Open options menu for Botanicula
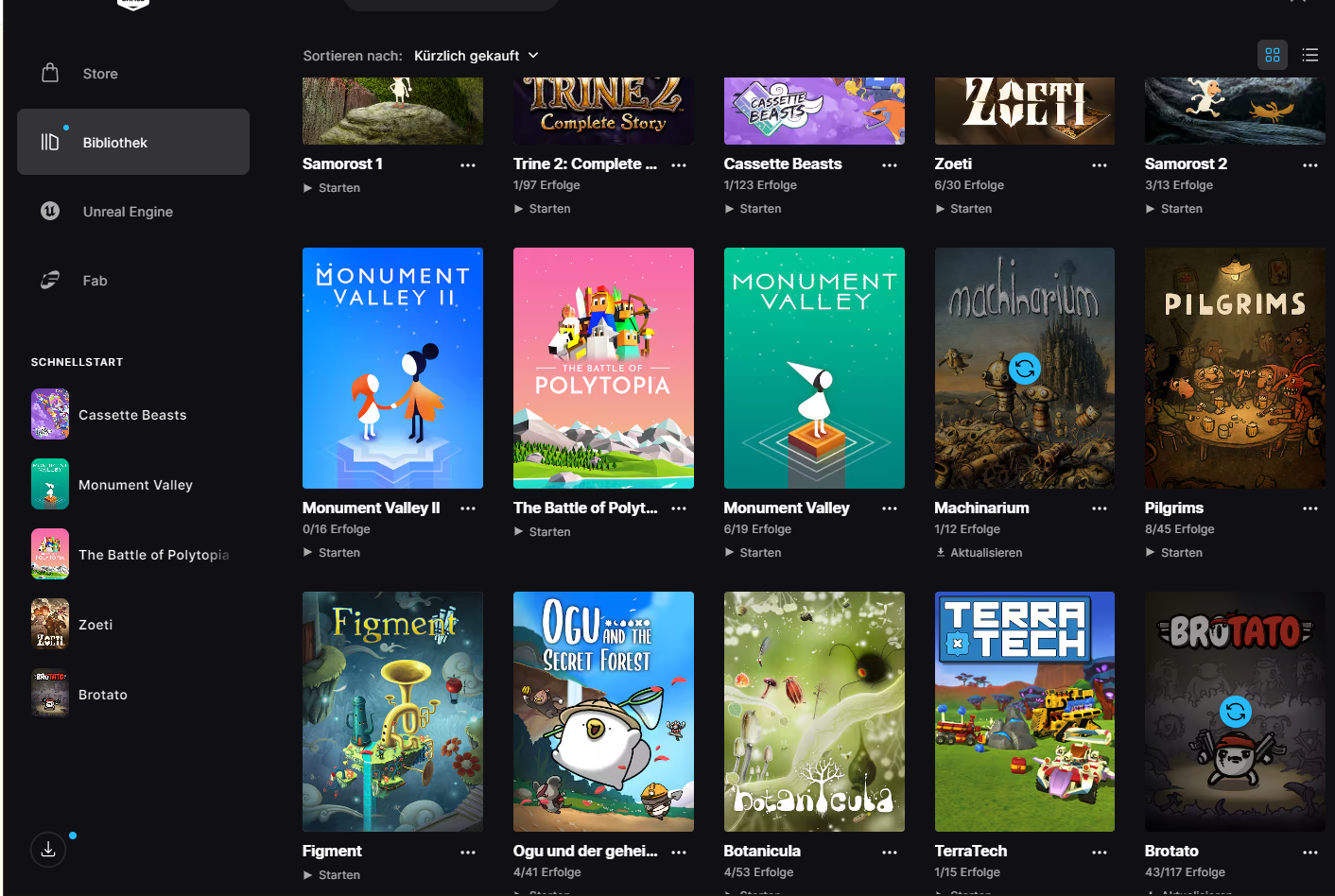This screenshot has width=1335, height=896. 890,853
